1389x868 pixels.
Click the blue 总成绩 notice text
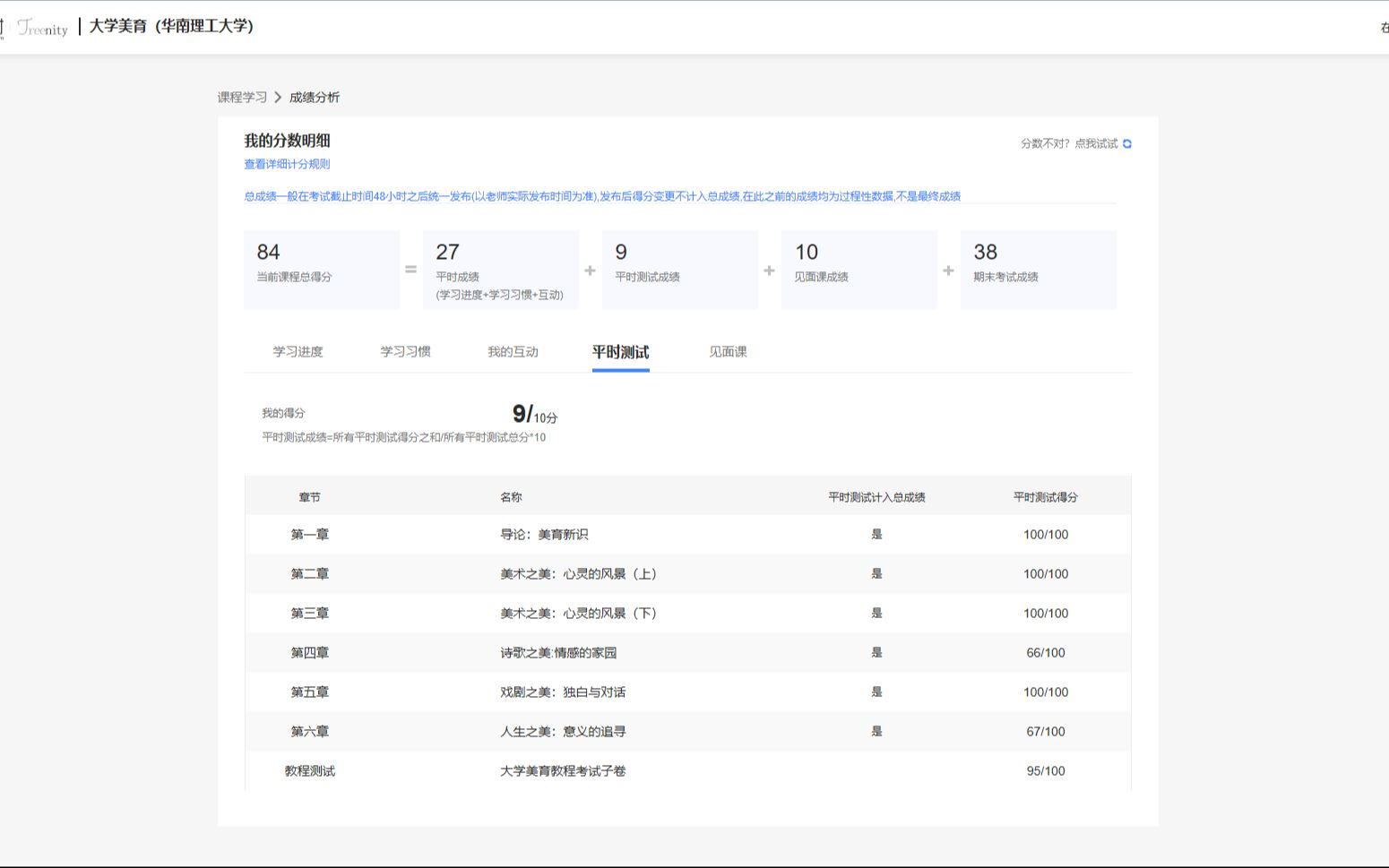[602, 196]
